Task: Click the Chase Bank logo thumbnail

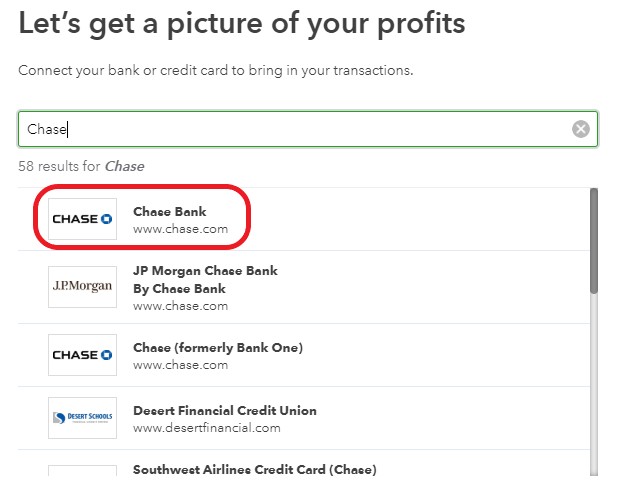Action: coord(82,219)
